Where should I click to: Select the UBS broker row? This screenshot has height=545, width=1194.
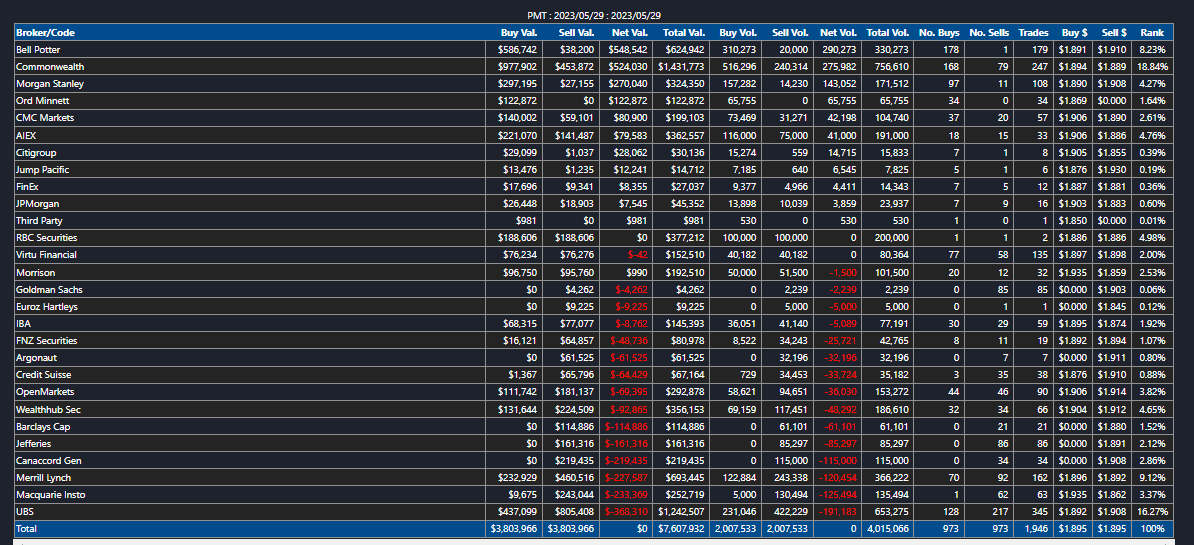[x=596, y=512]
